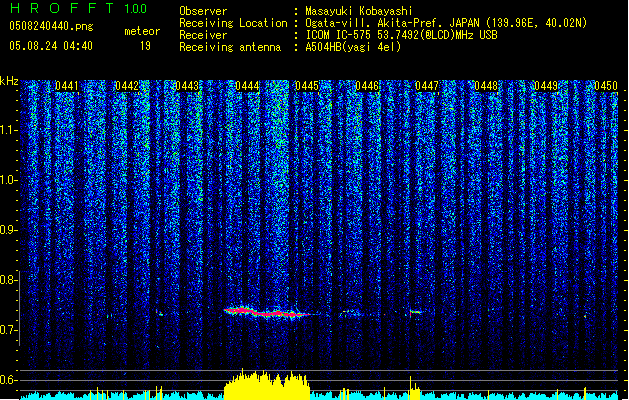
Task: Select observer name Masayuki Kobayashi
Action: [359, 11]
